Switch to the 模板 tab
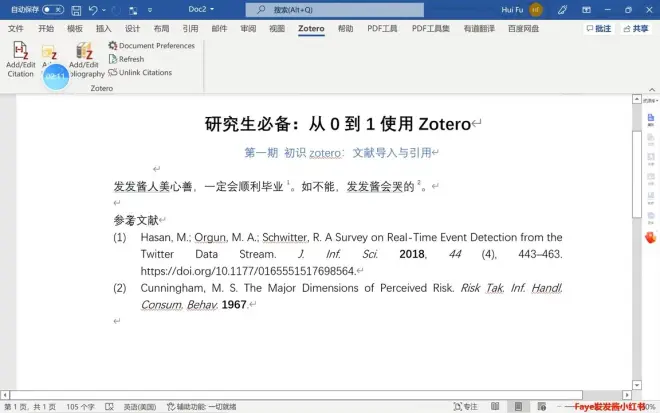Viewport: 660px width, 413px height. pyautogui.click(x=75, y=28)
